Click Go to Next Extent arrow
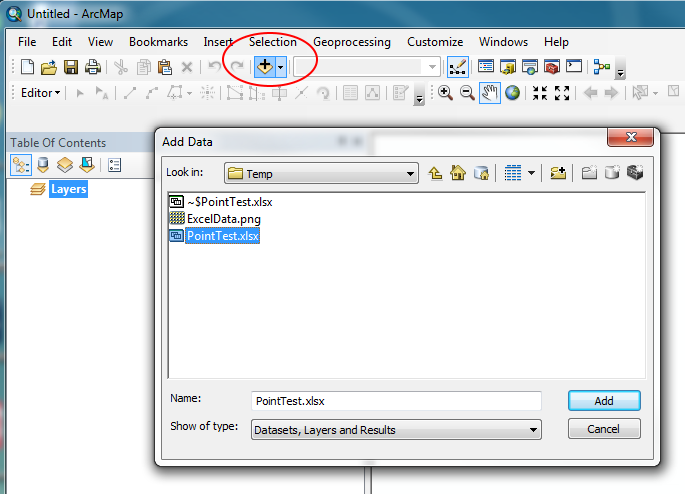685x494 pixels. (x=611, y=93)
